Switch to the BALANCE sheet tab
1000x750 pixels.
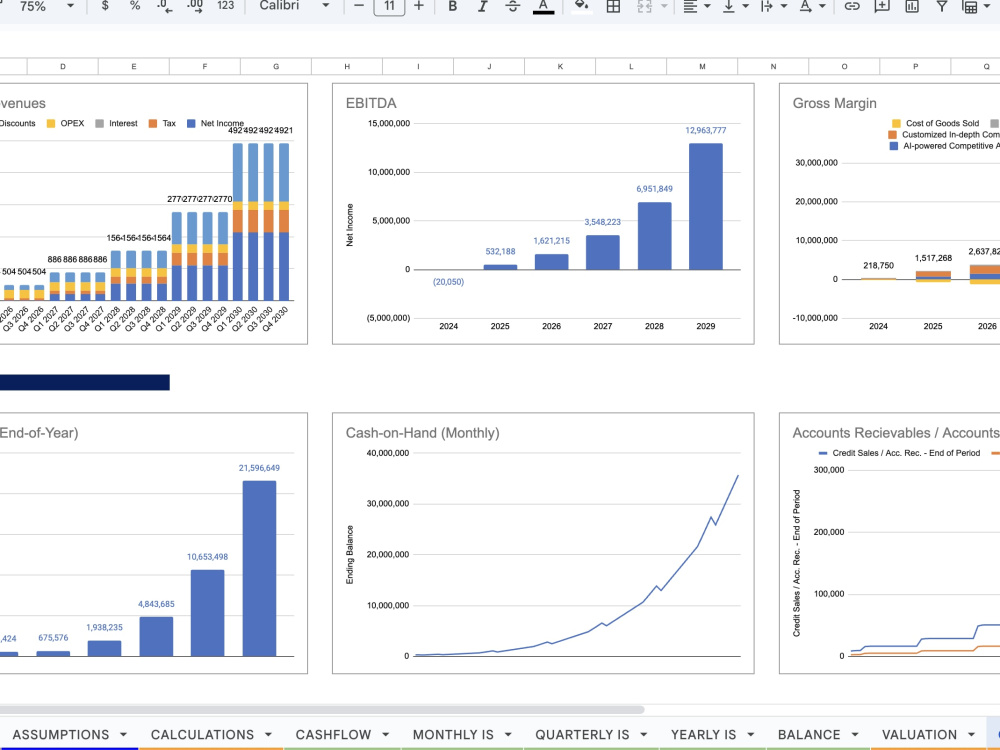[x=809, y=735]
